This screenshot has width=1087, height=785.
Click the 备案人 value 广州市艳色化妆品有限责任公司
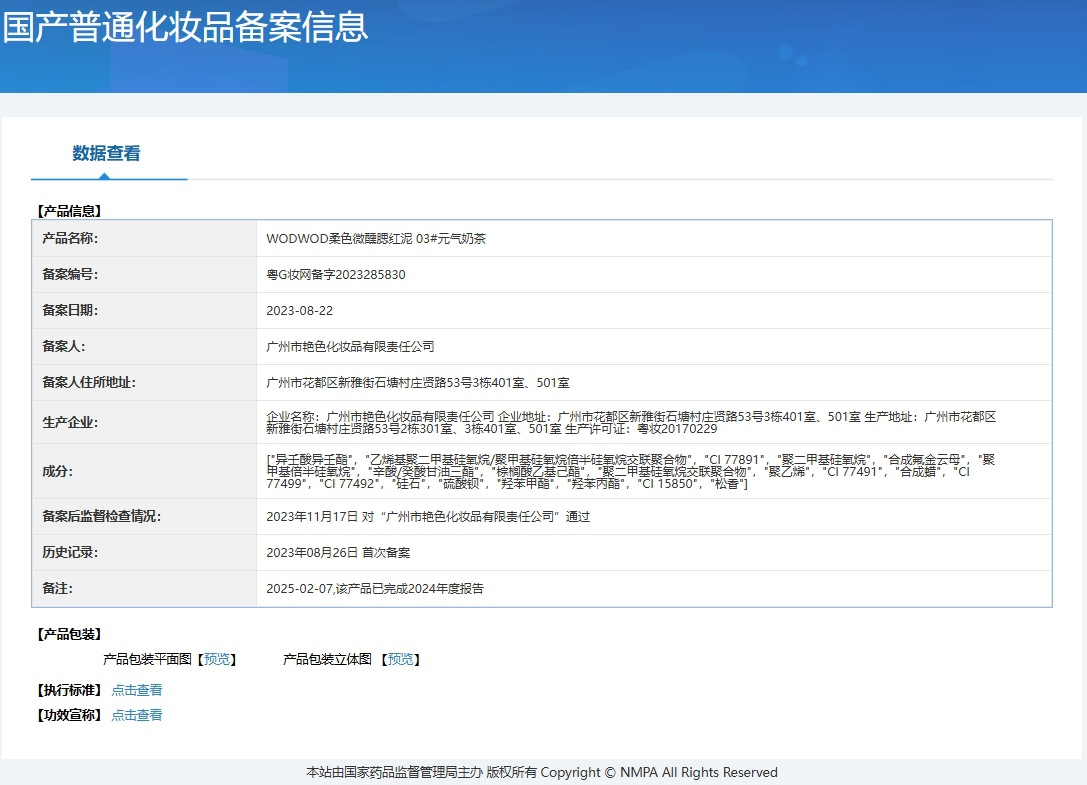click(x=350, y=347)
